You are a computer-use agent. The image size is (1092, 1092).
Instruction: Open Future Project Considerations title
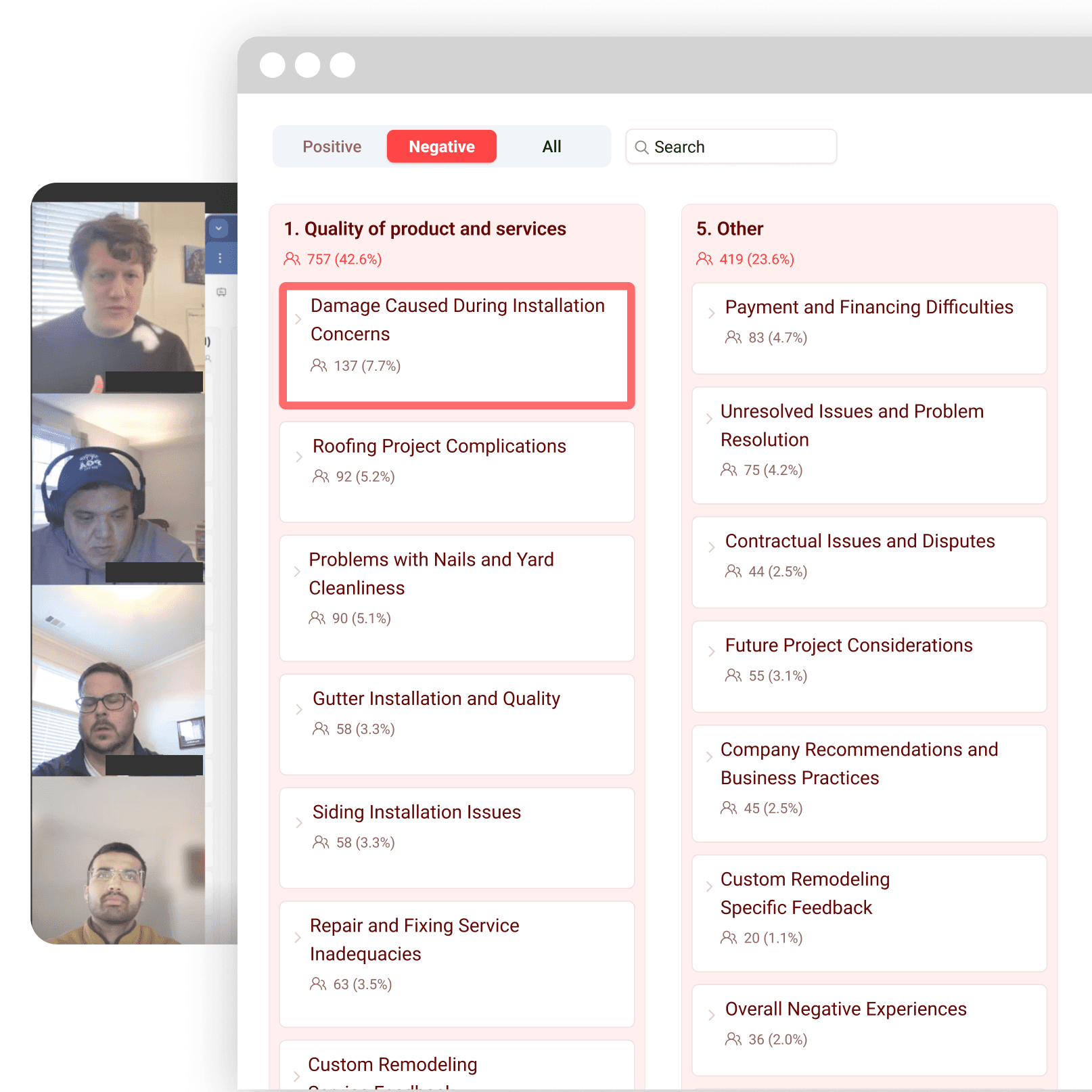tap(848, 645)
